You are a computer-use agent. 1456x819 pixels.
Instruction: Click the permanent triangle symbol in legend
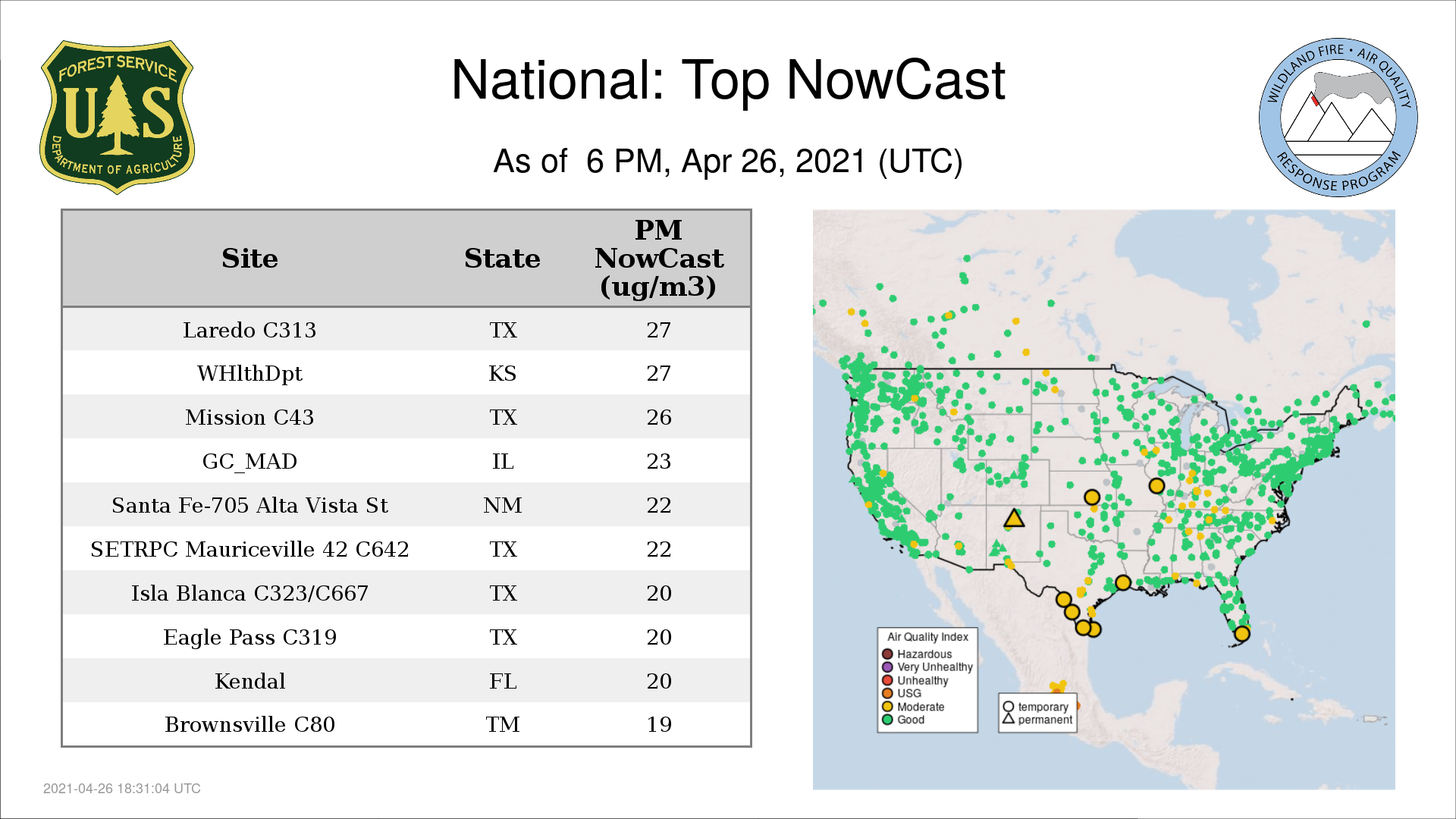click(x=1008, y=719)
